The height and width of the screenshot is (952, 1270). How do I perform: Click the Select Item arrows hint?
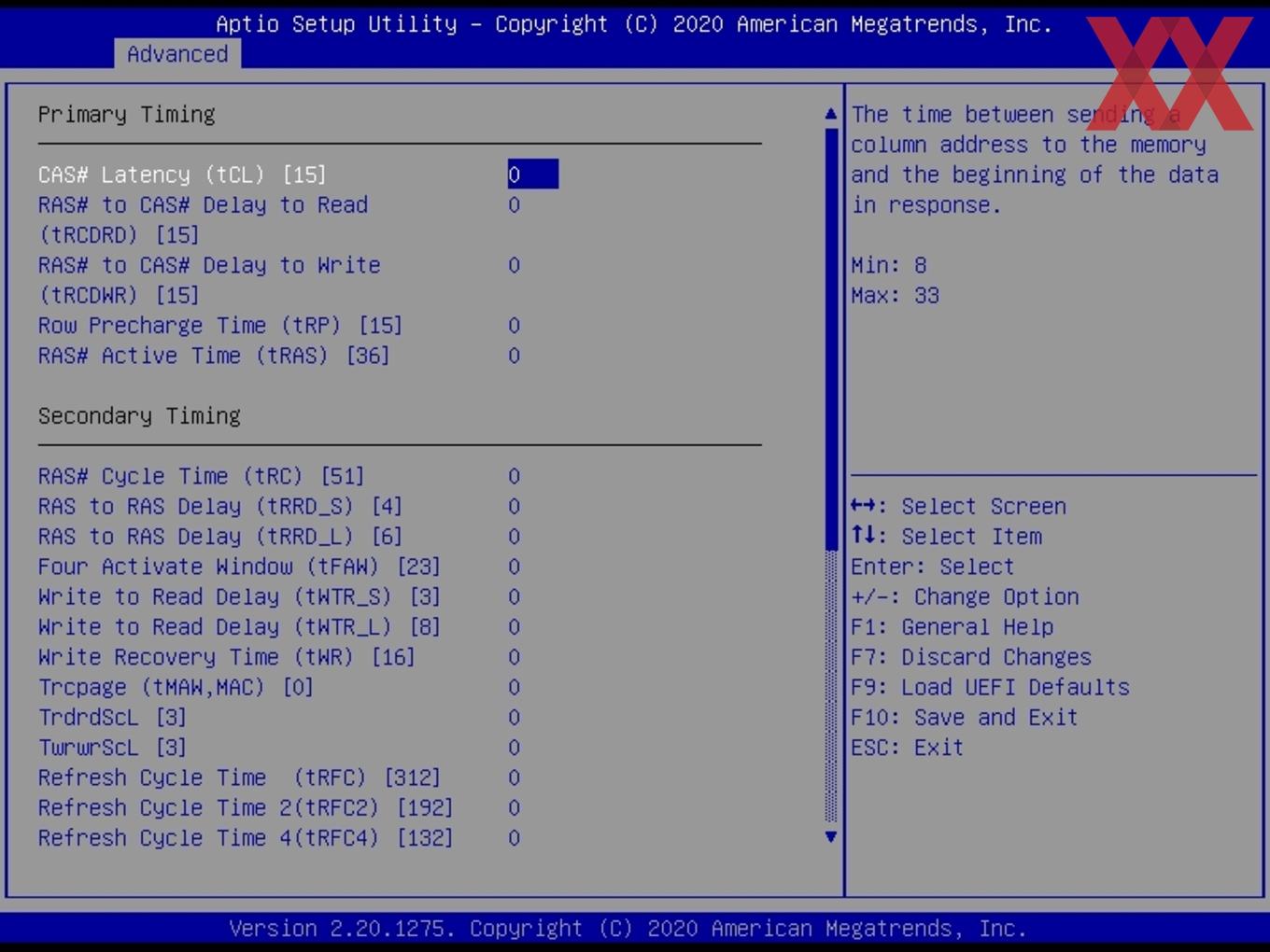946,537
